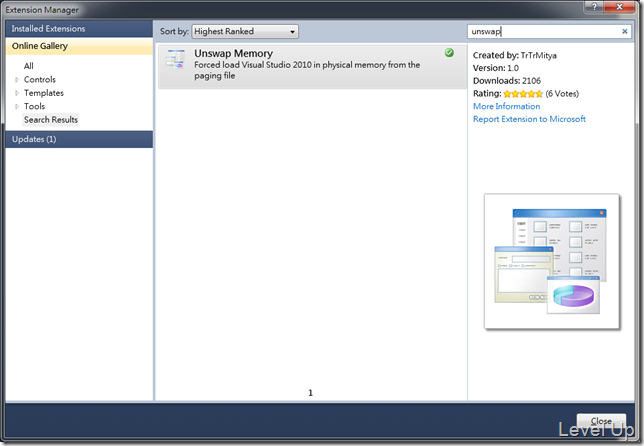The image size is (644, 446).
Task: Click the Unswap Memory extension icon
Action: (175, 59)
